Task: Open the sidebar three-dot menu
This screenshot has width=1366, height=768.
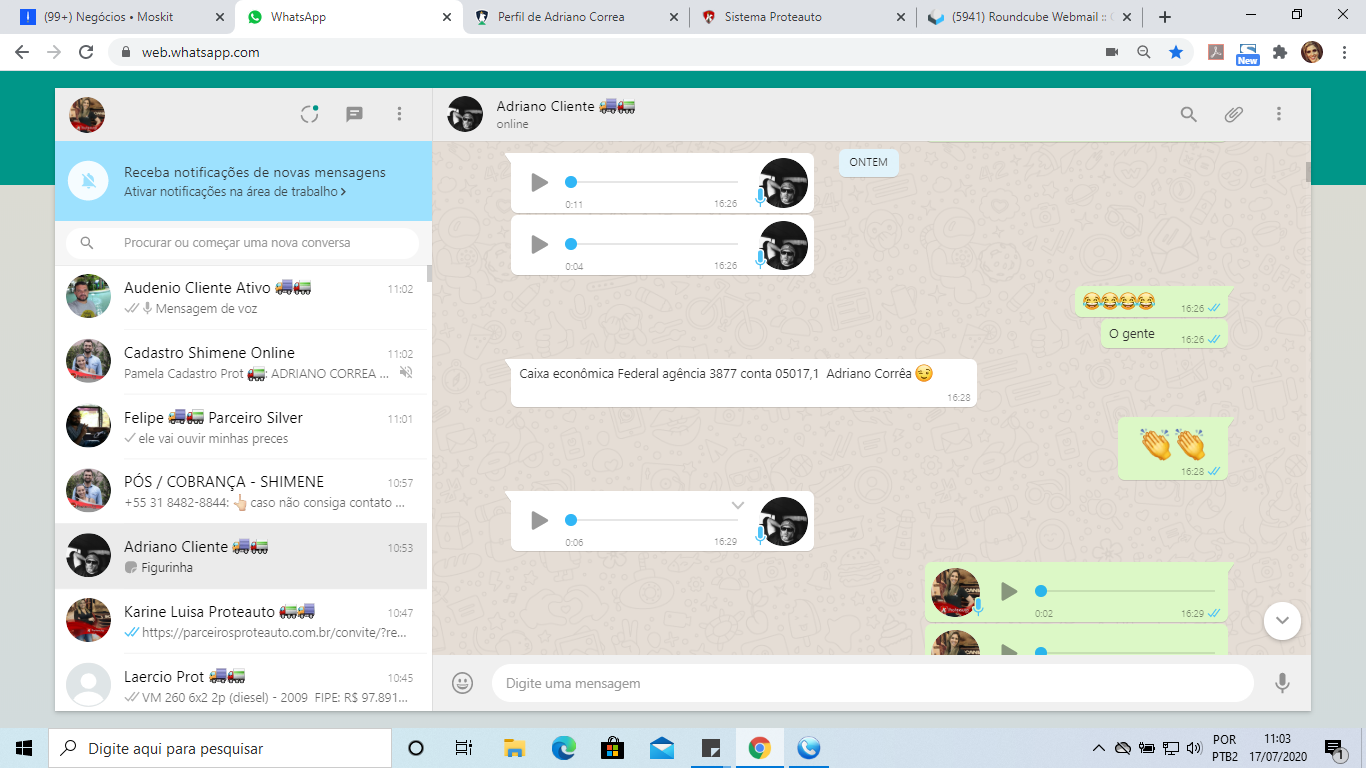Action: tap(399, 114)
